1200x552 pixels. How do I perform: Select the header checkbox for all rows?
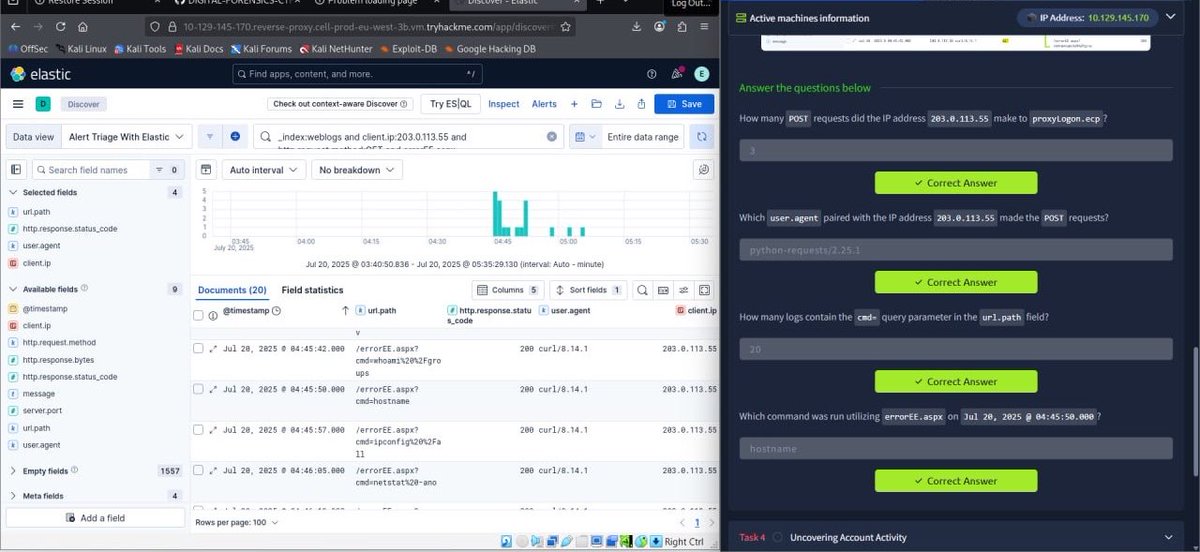pos(198,316)
